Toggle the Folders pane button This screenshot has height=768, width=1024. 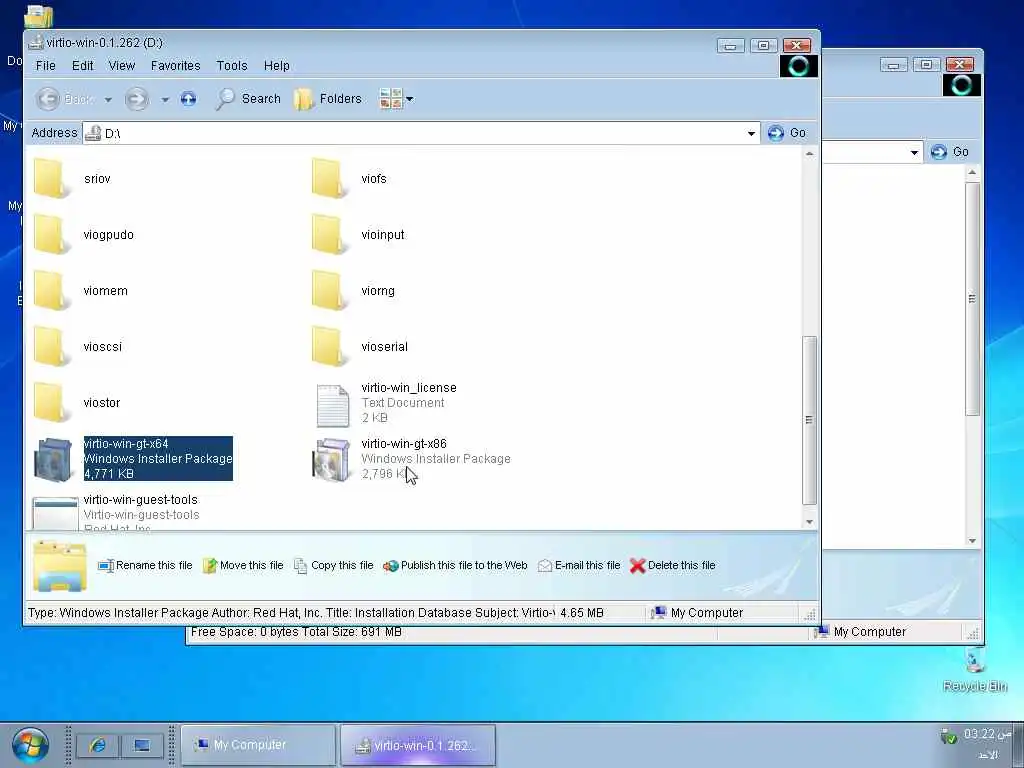tap(328, 99)
